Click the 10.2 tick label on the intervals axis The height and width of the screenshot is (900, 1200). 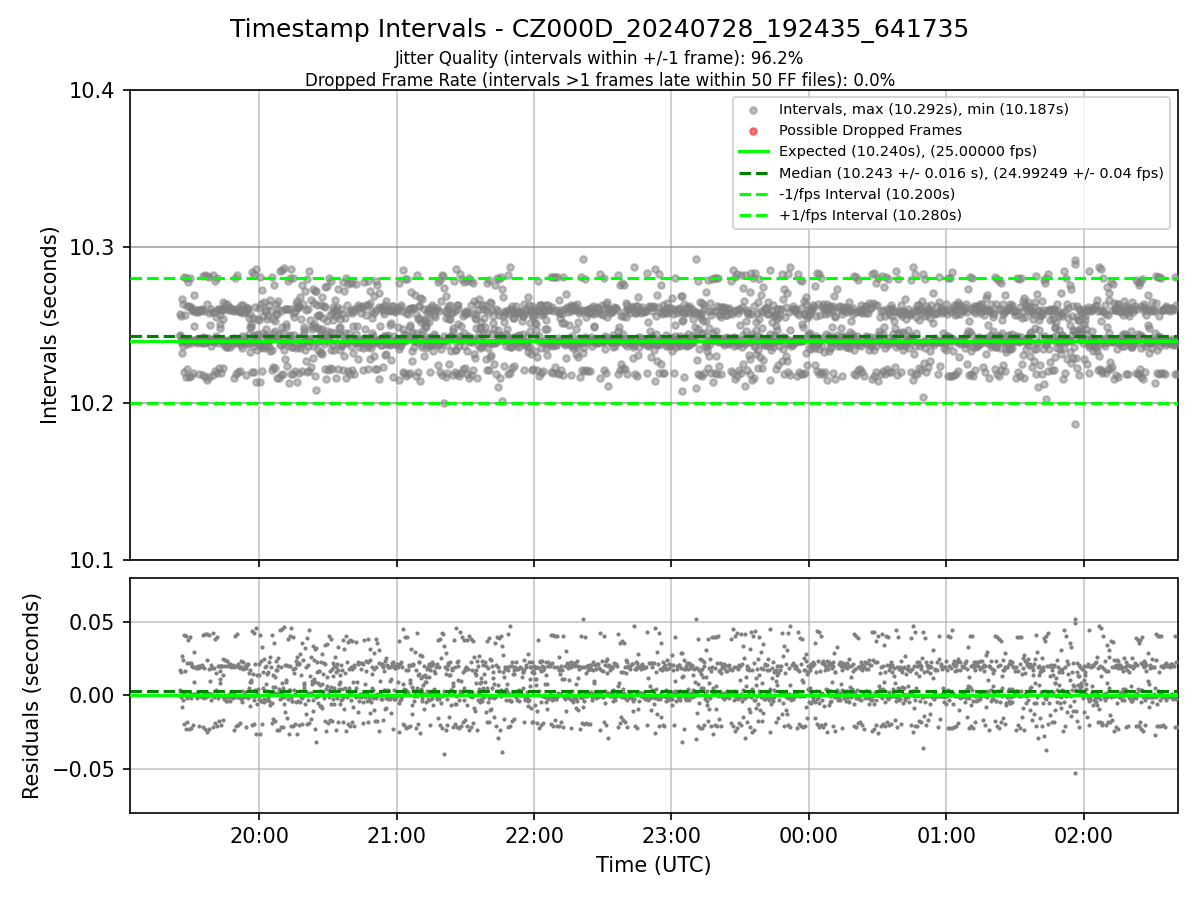(x=94, y=404)
